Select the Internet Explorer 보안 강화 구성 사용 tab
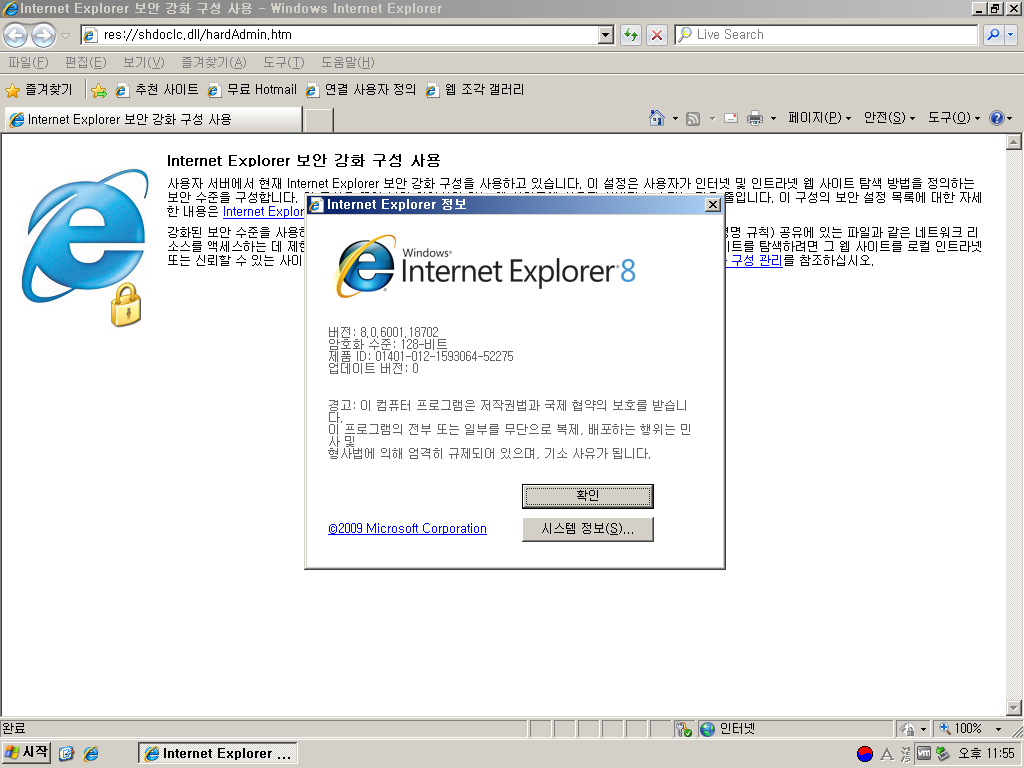This screenshot has height=768, width=1024. point(153,120)
